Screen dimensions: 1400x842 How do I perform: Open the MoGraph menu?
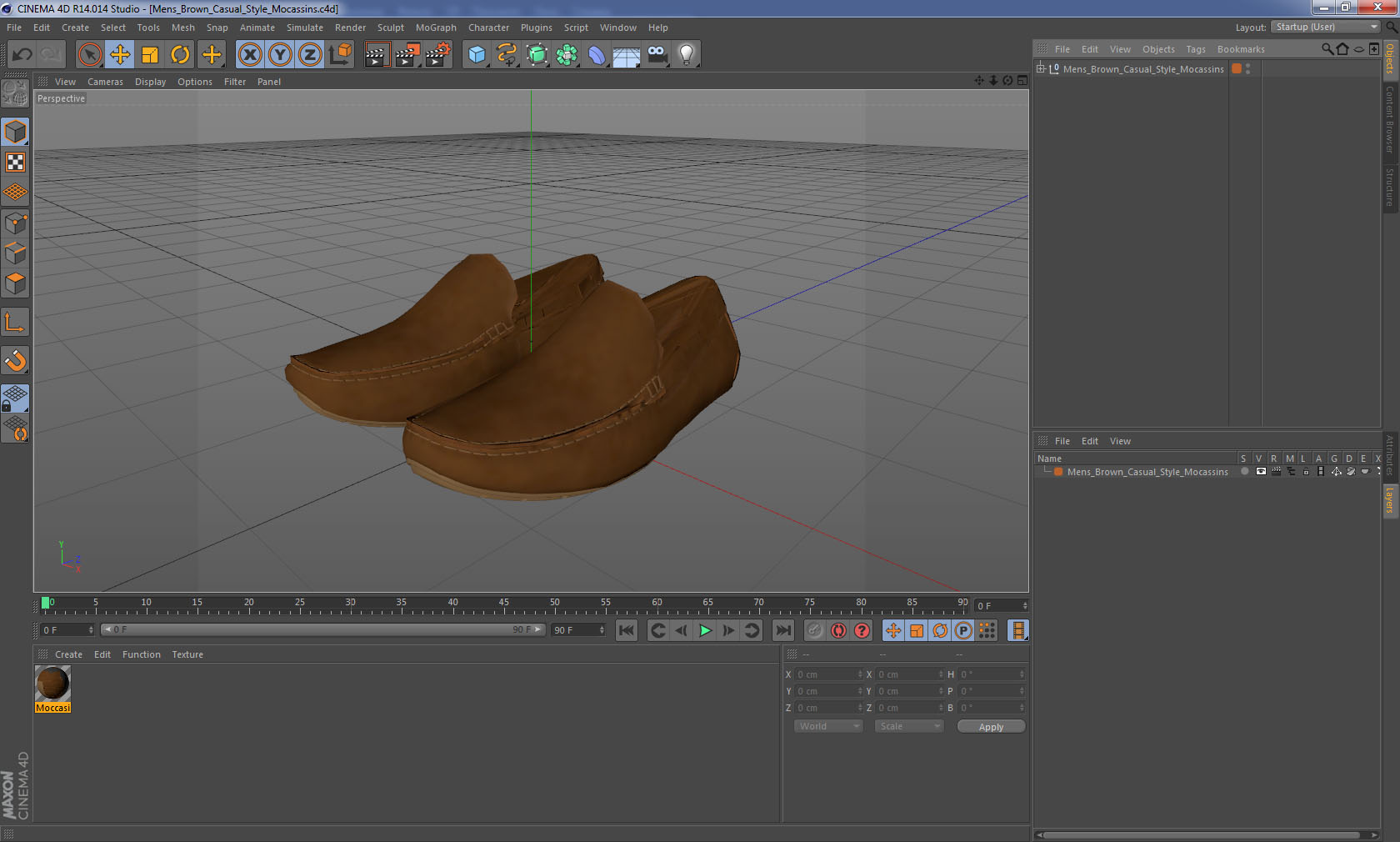pyautogui.click(x=436, y=28)
